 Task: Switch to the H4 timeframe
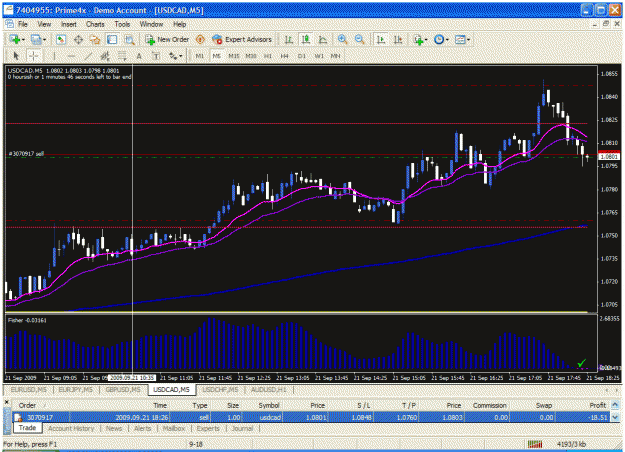[284, 56]
